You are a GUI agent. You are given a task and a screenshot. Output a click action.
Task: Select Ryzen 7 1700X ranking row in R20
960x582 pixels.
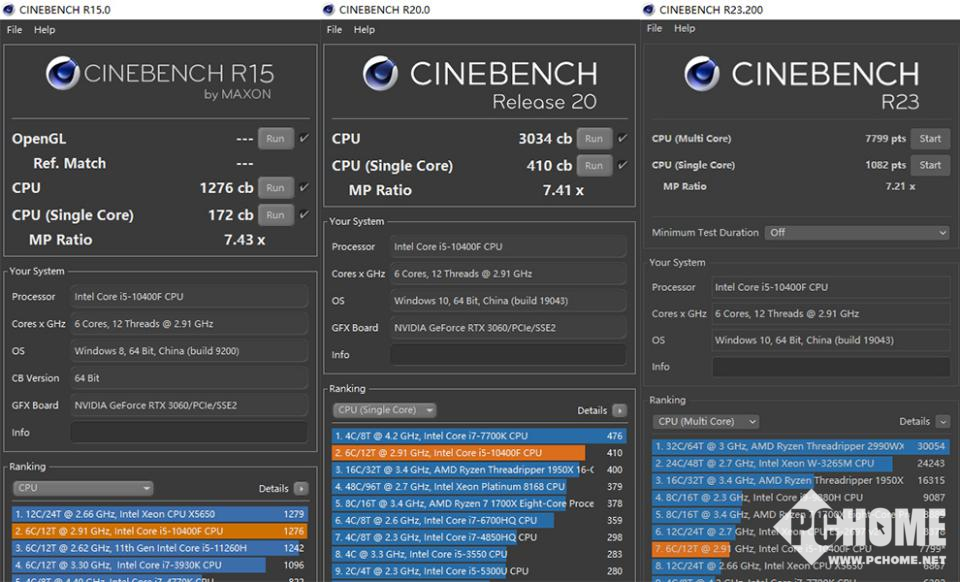click(478, 503)
